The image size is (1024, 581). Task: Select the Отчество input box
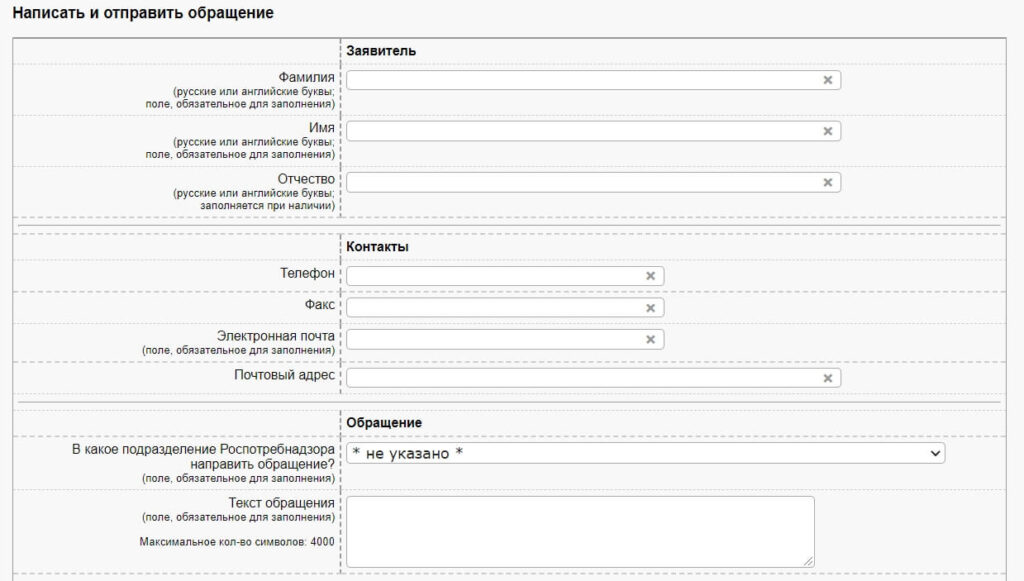(580, 182)
